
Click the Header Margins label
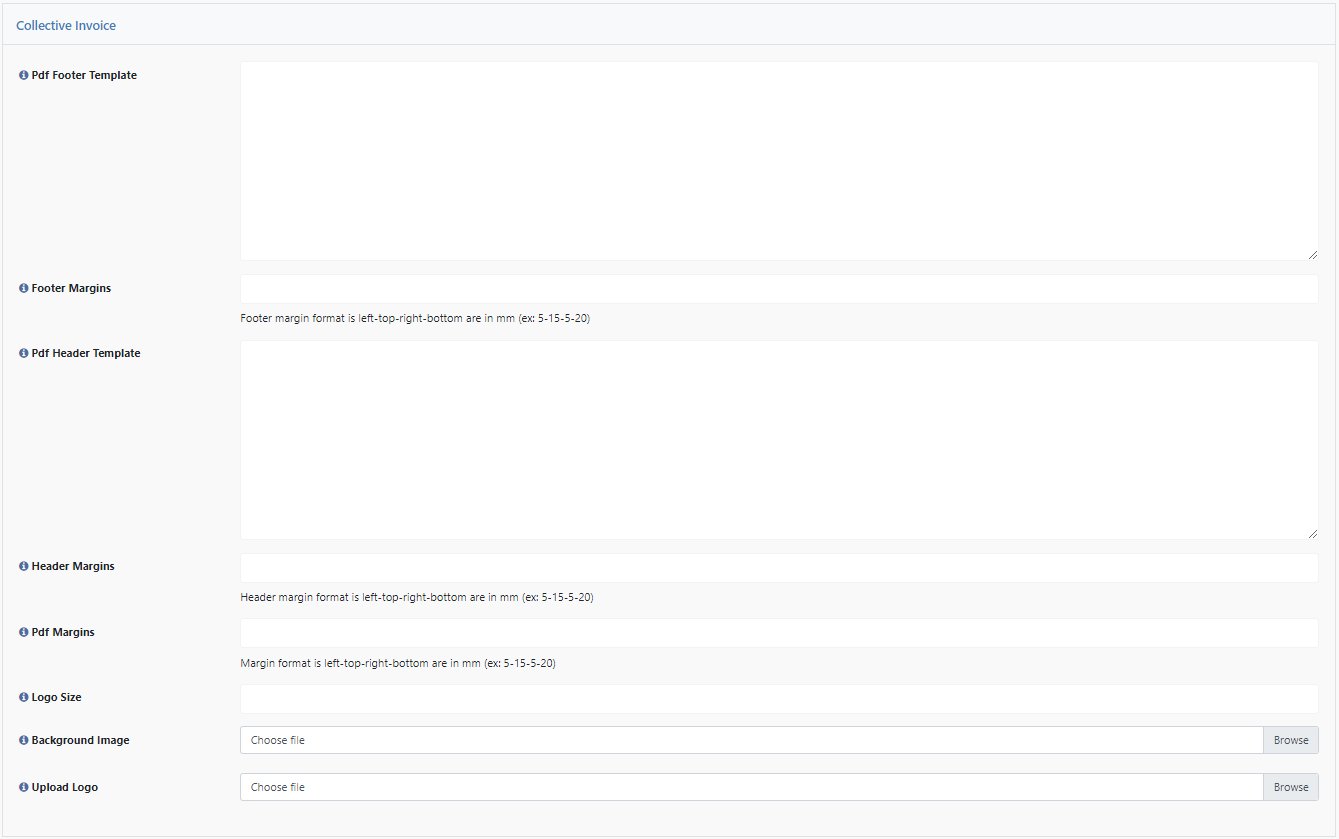pos(73,566)
